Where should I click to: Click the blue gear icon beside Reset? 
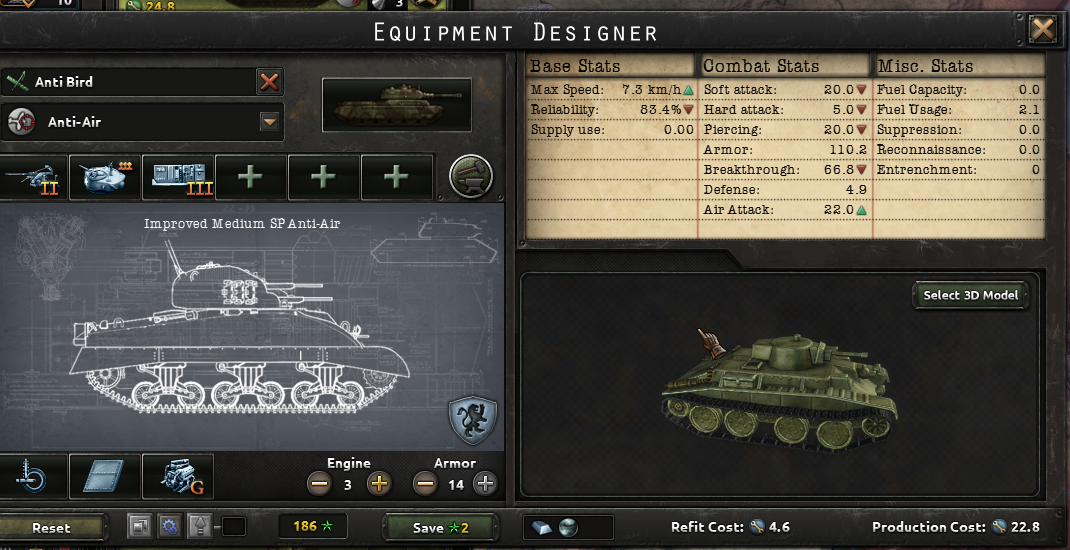click(169, 527)
